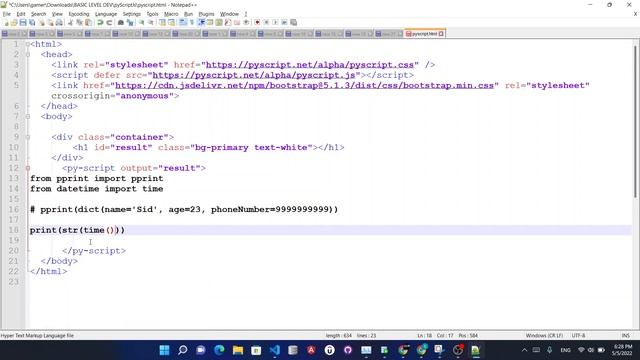The image size is (640, 360).
Task: Click the Paste toolbar icon
Action: [88, 22]
